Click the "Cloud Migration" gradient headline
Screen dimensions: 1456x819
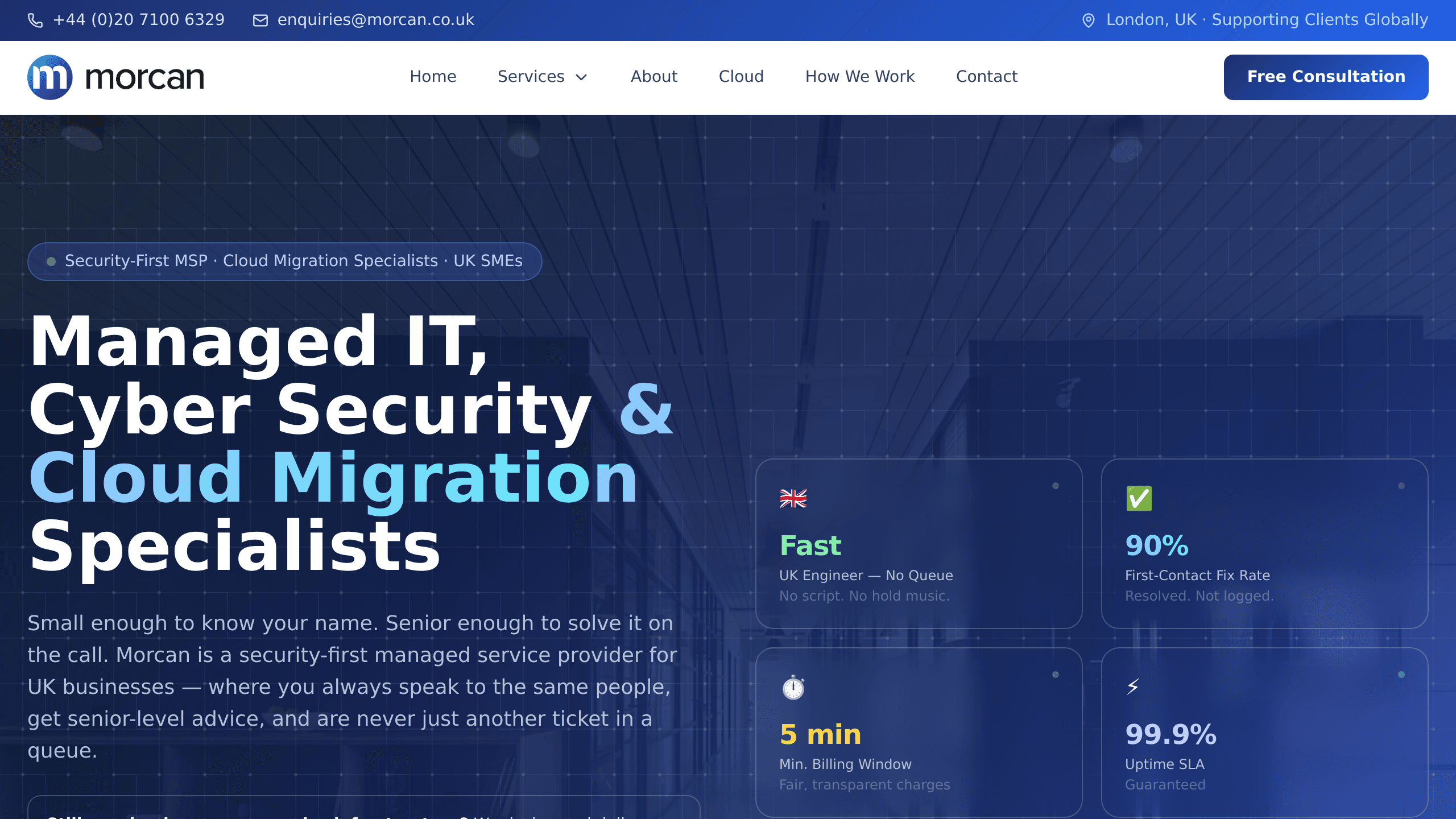(333, 478)
